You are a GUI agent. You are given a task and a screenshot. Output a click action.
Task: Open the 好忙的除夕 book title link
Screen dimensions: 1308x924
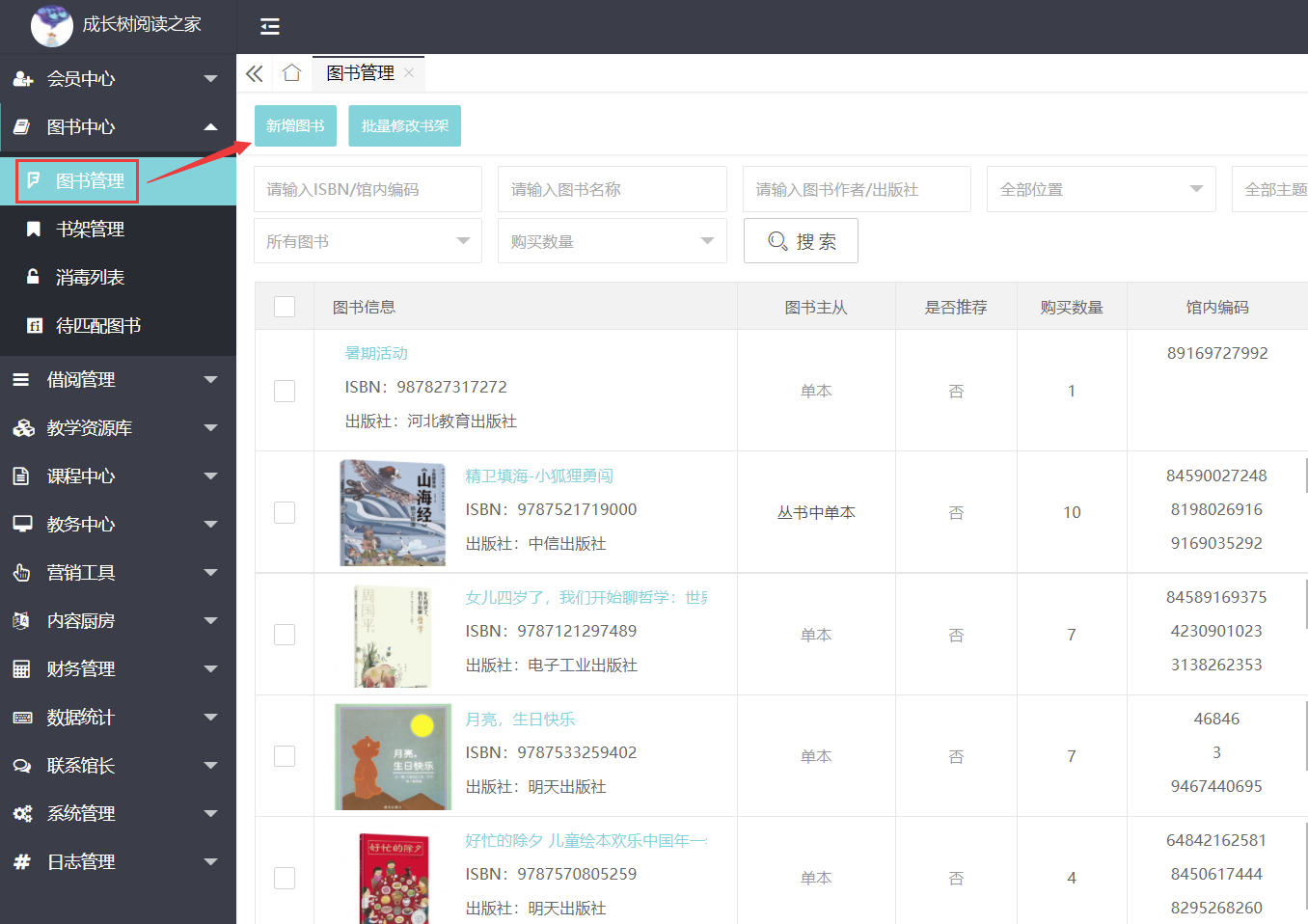(586, 840)
